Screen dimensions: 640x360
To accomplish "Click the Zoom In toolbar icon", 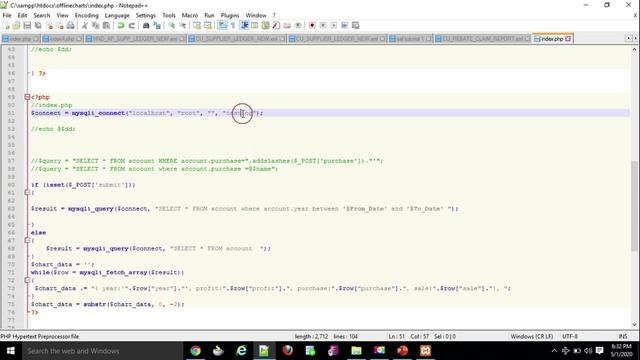I will (171, 26).
